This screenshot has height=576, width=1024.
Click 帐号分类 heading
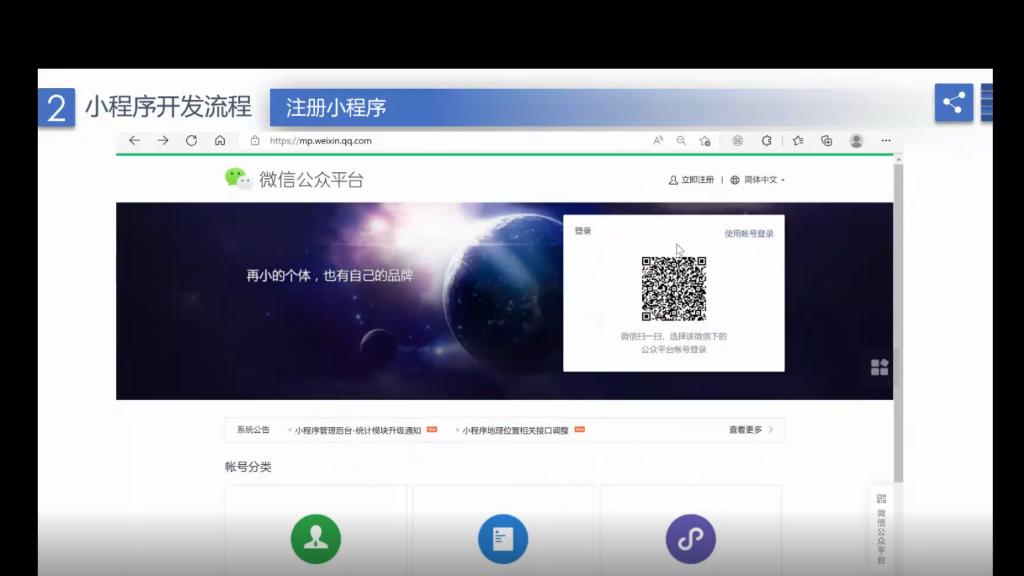[x=248, y=467]
